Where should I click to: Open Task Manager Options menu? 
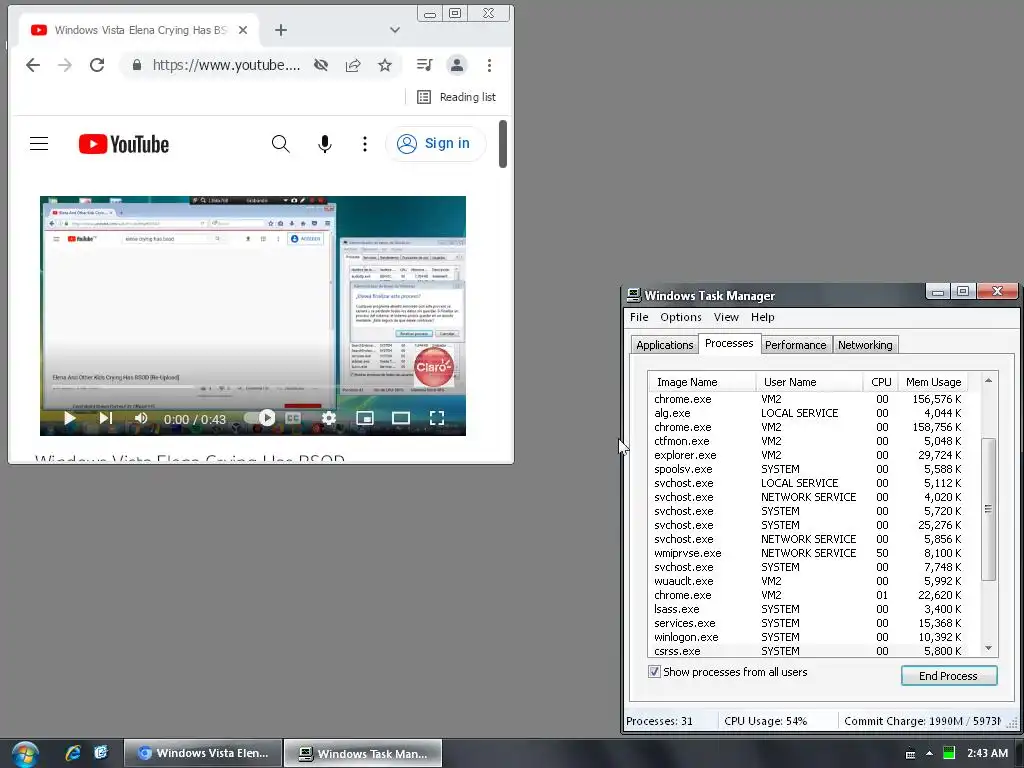coord(680,317)
